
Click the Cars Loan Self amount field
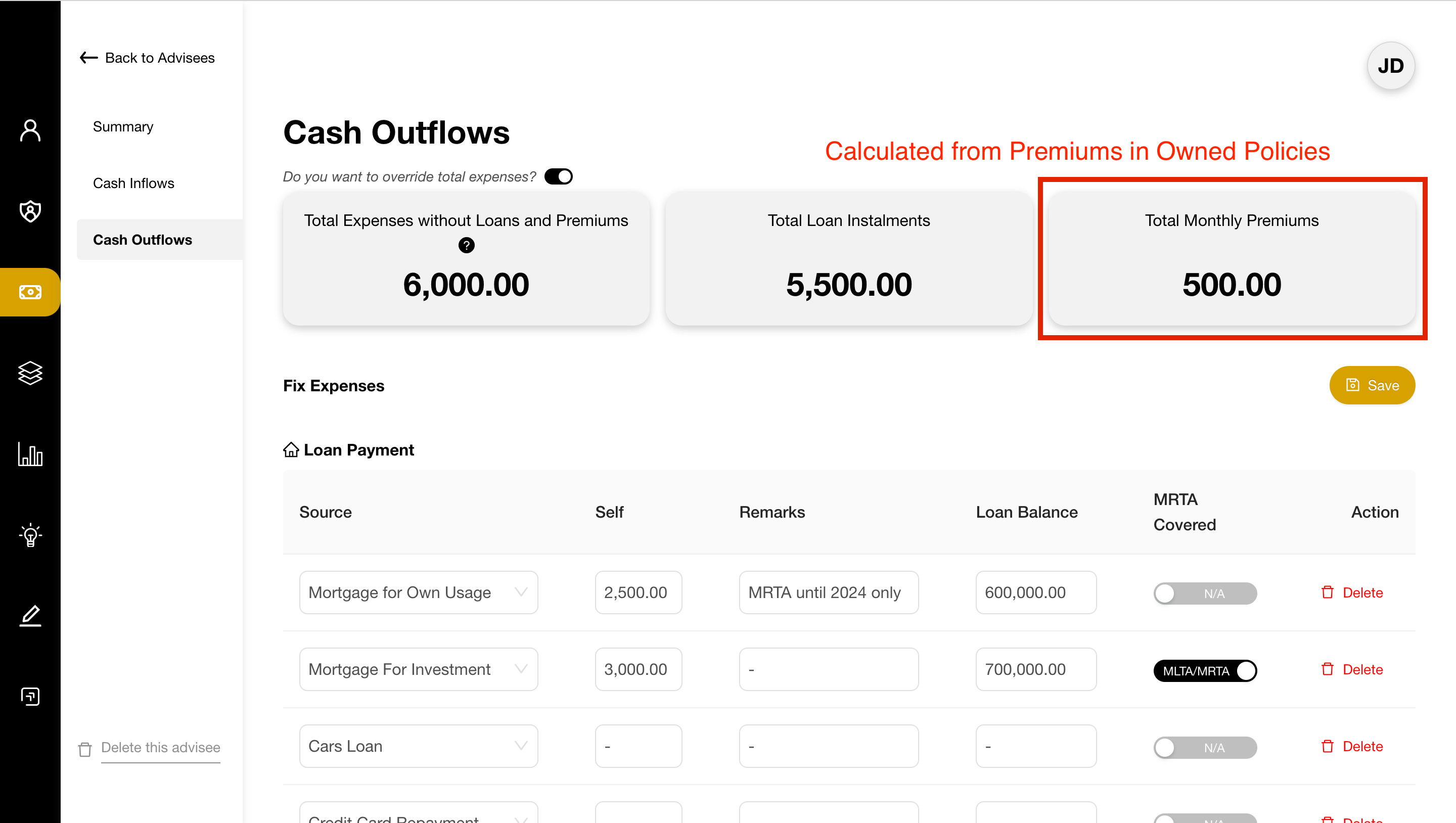(638, 746)
